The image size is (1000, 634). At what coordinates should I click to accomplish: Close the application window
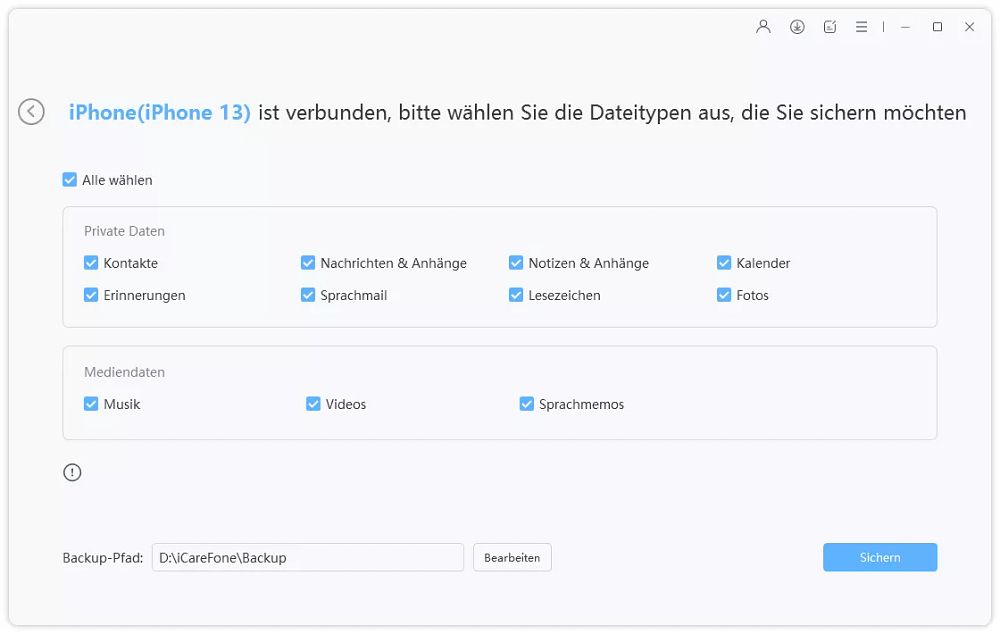click(969, 27)
